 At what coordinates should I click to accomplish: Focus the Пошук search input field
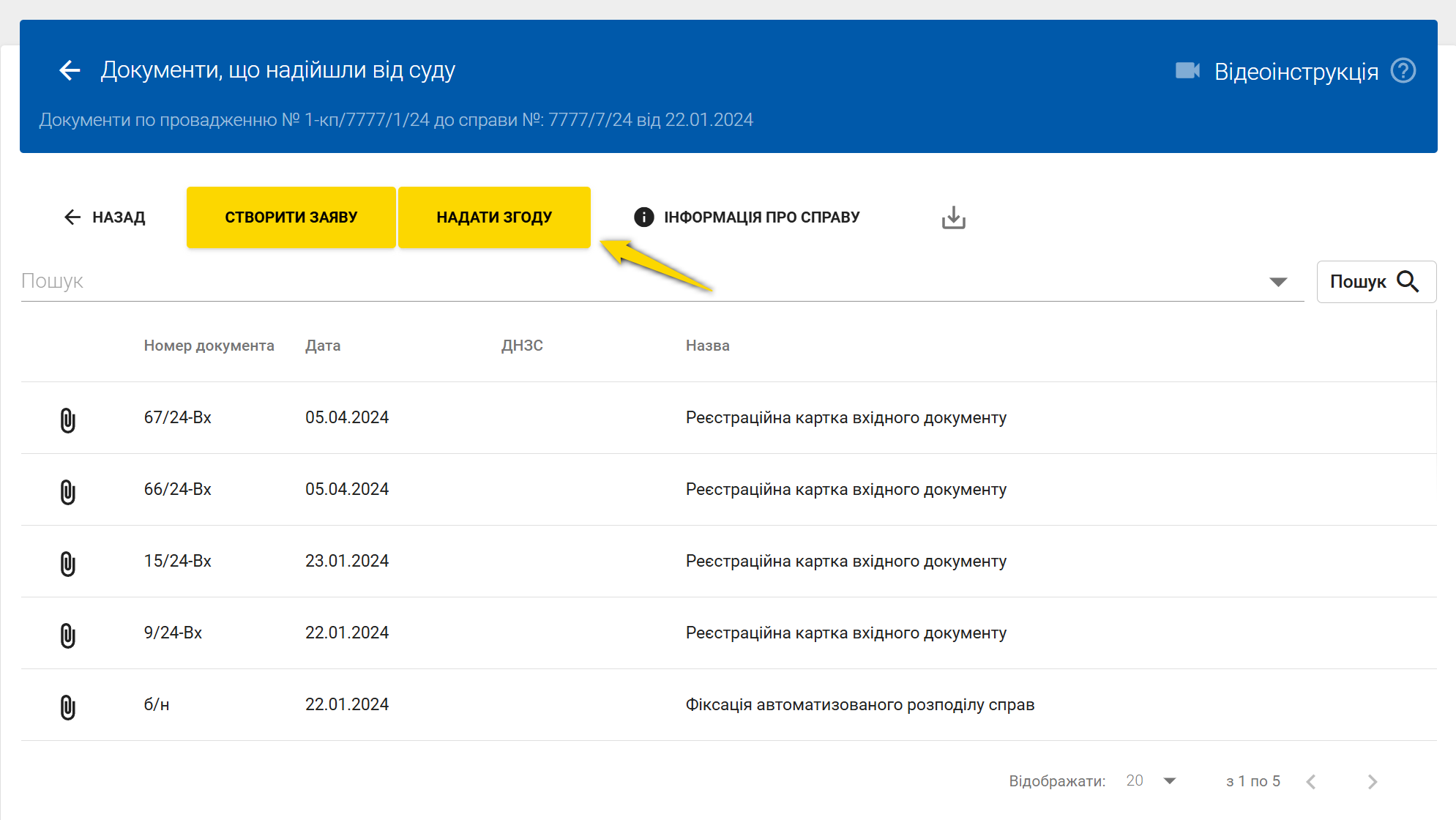637,281
